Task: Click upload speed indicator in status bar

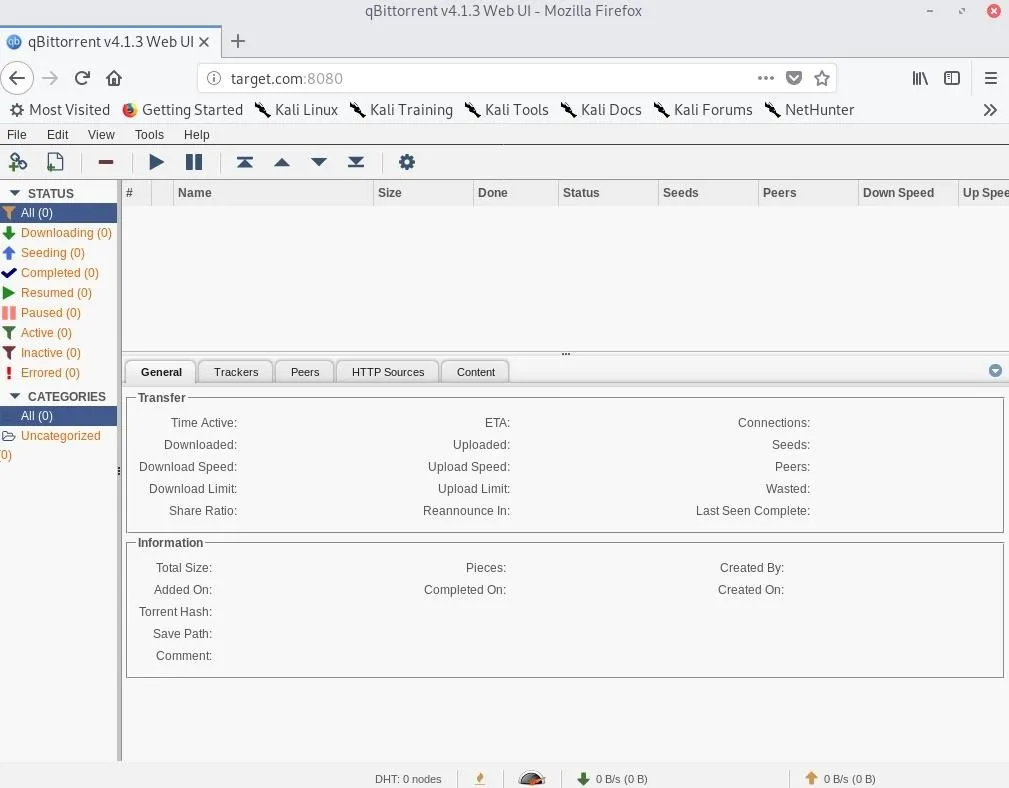Action: (x=840, y=779)
